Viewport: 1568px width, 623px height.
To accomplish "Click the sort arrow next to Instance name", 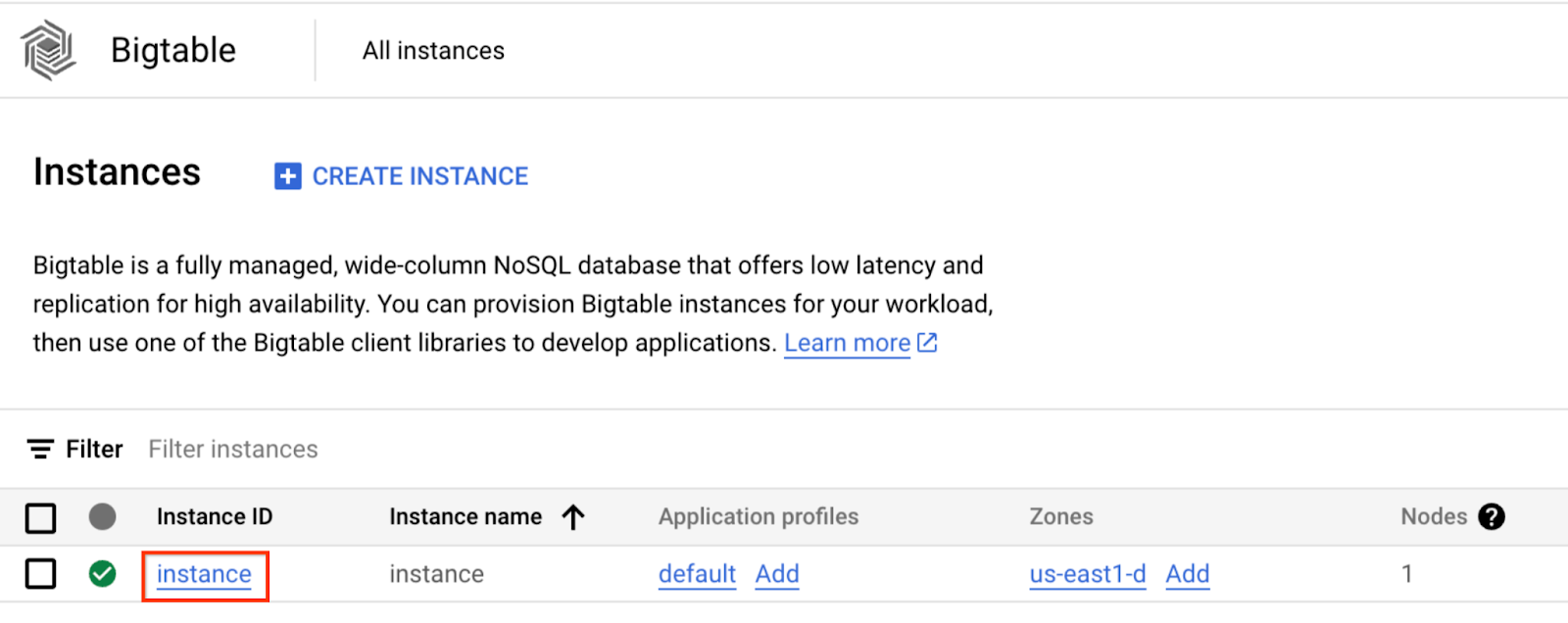I will [x=573, y=516].
